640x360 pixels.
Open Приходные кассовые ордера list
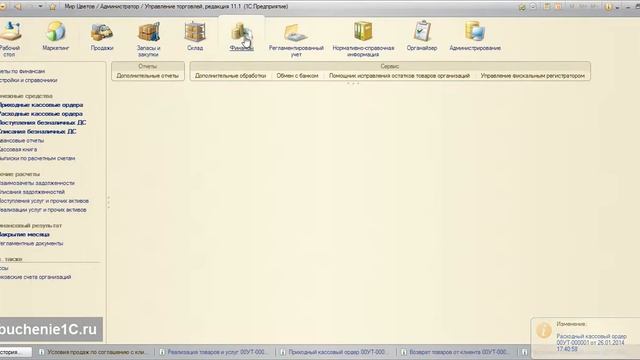point(41,105)
